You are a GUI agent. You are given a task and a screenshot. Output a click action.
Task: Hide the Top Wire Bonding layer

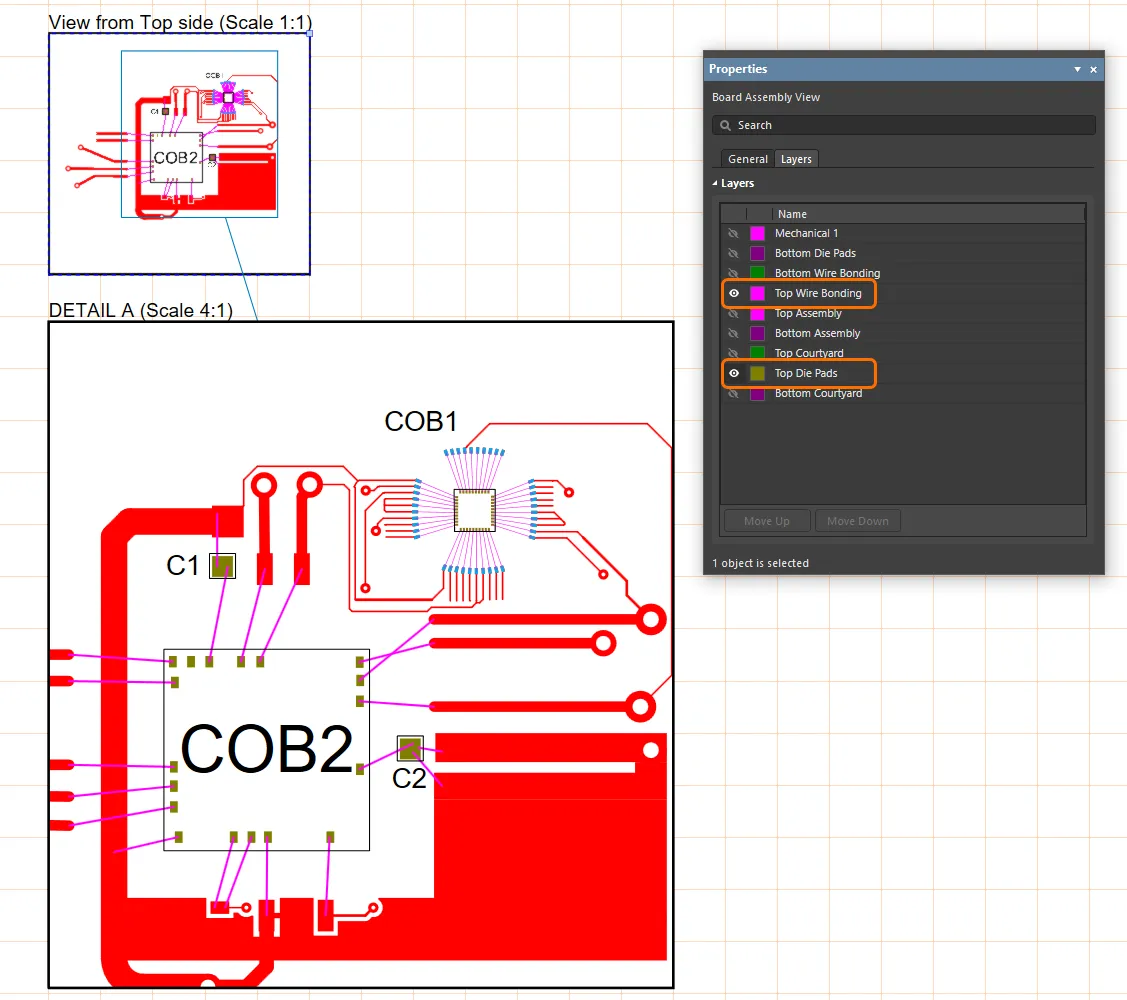point(734,293)
